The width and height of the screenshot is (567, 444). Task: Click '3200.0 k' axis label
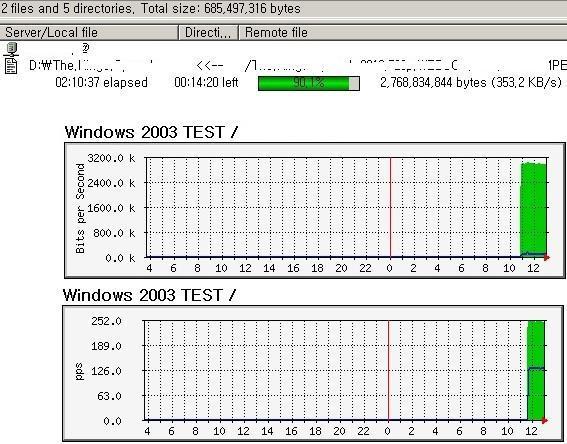point(111,158)
